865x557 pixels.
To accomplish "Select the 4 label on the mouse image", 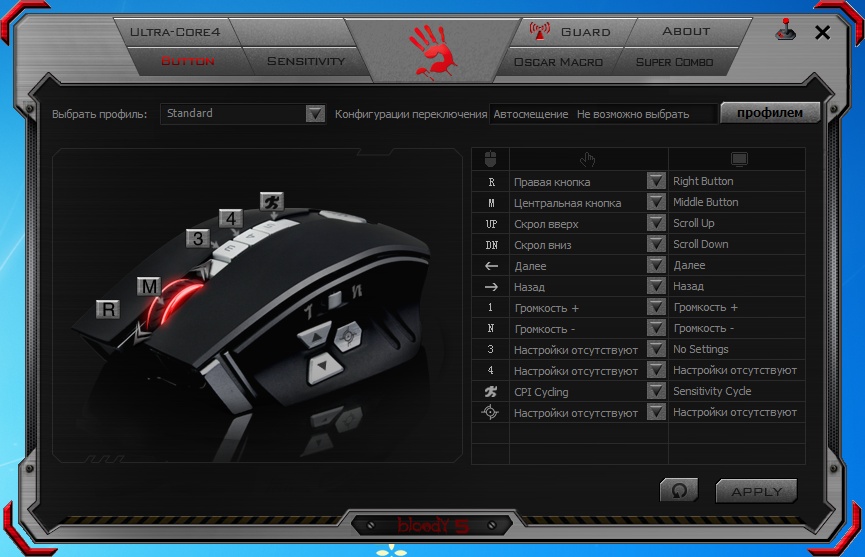I will (231, 219).
